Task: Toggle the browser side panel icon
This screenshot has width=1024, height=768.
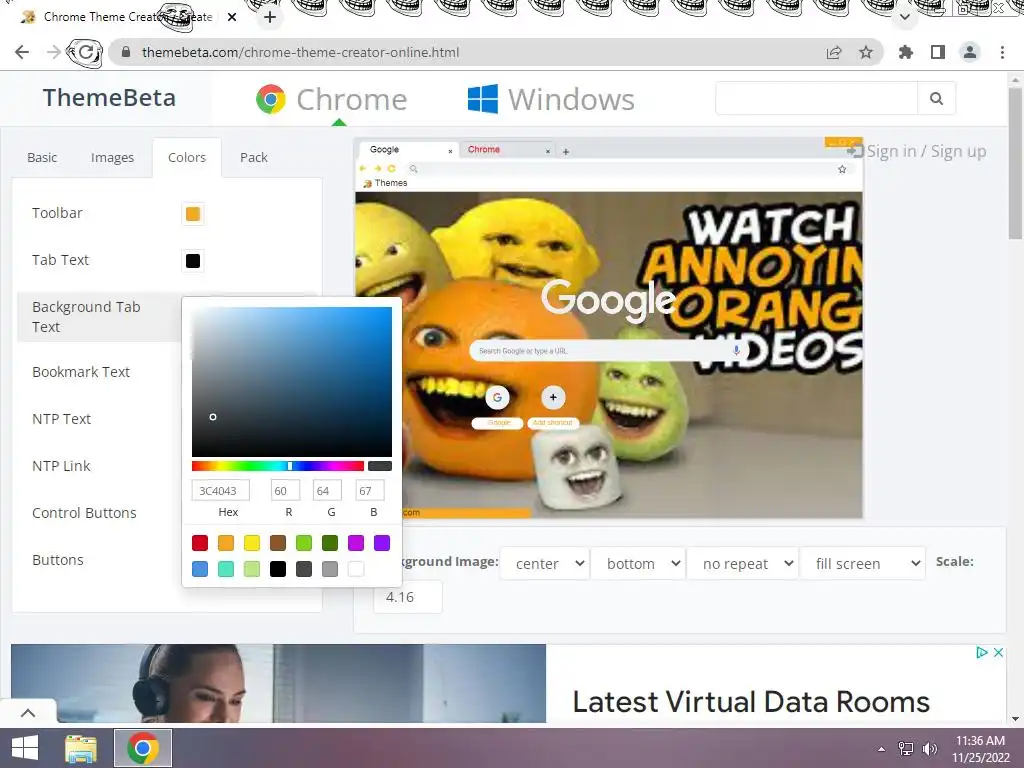Action: click(x=938, y=52)
